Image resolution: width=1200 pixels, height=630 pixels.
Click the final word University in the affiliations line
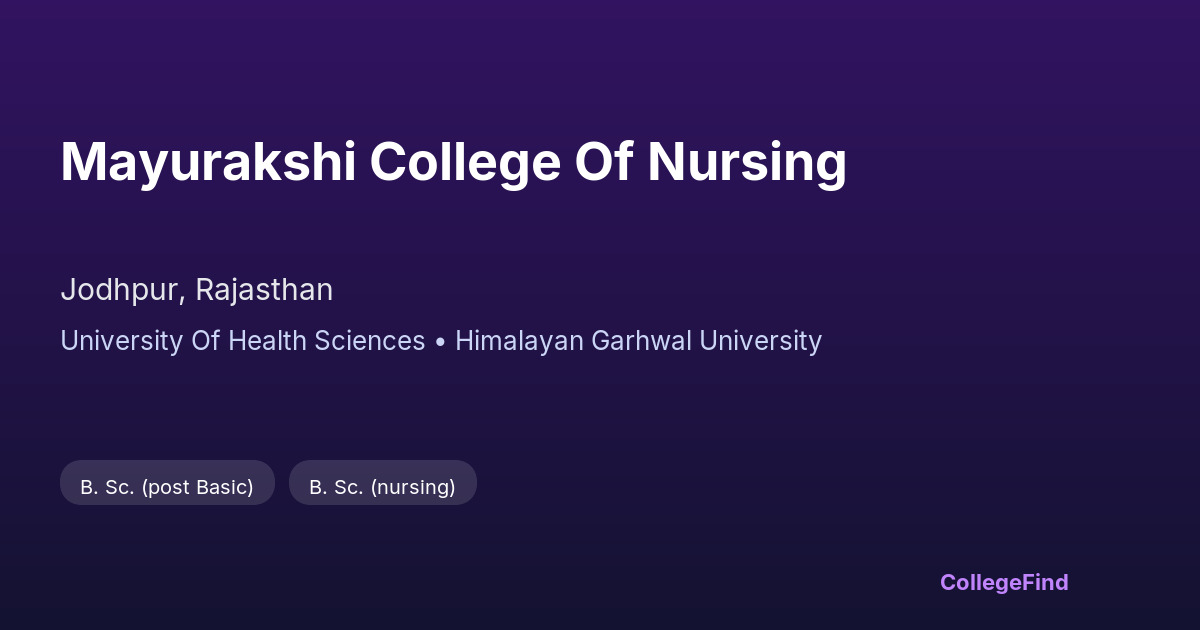(x=760, y=341)
